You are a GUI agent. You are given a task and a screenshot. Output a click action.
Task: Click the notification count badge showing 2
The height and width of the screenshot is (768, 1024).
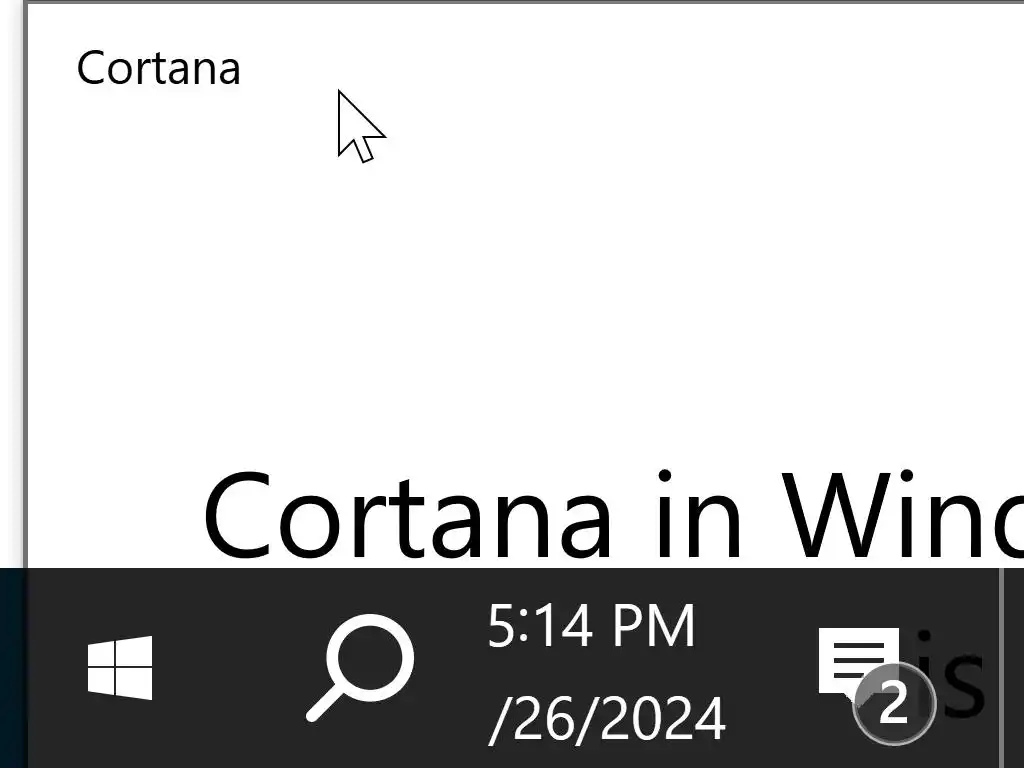pos(894,703)
